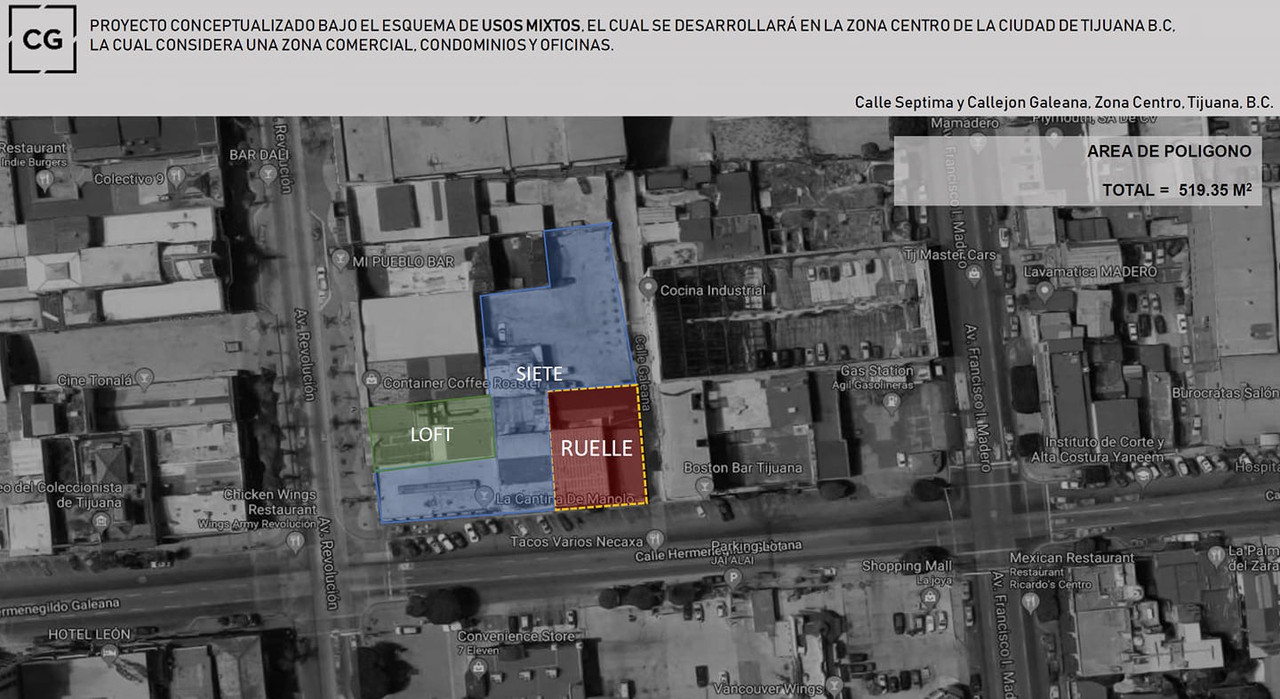The image size is (1280, 699).
Task: Click the Lavamatica MADERO location pin
Action: [1046, 292]
